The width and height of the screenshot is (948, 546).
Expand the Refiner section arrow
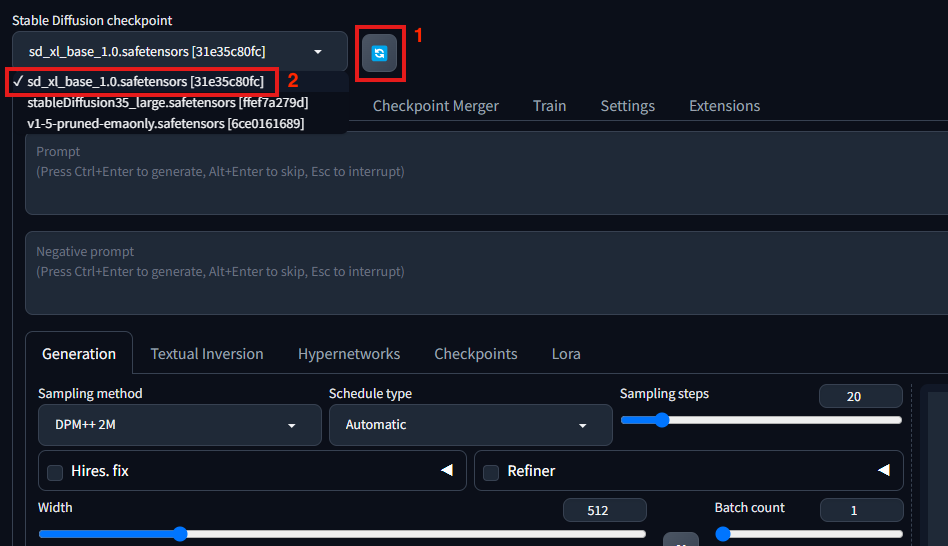point(884,470)
